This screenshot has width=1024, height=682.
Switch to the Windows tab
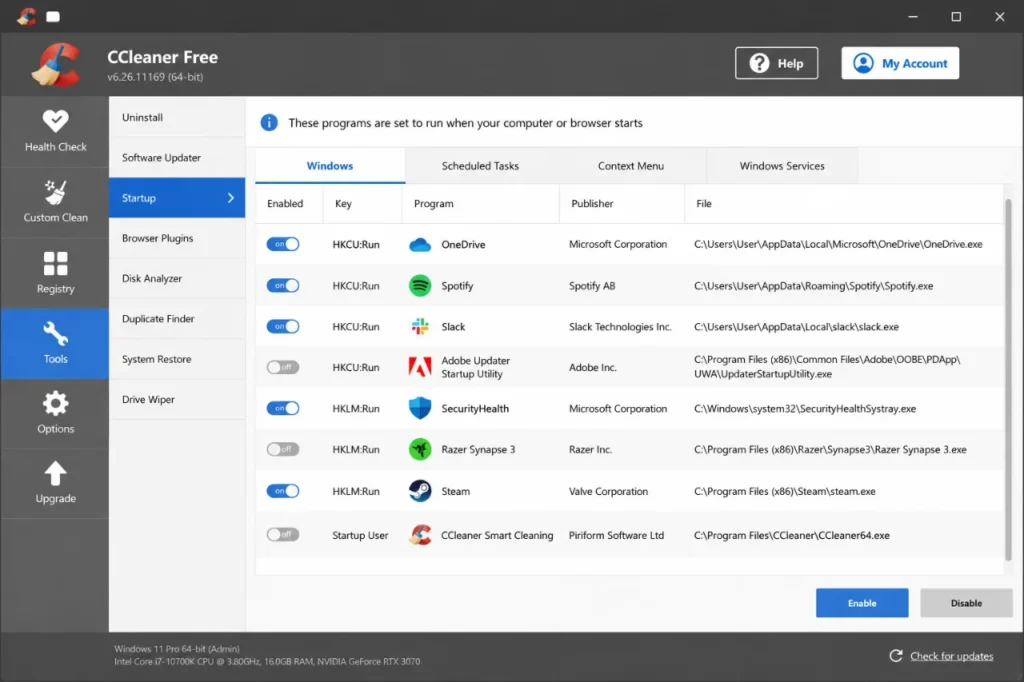[330, 166]
